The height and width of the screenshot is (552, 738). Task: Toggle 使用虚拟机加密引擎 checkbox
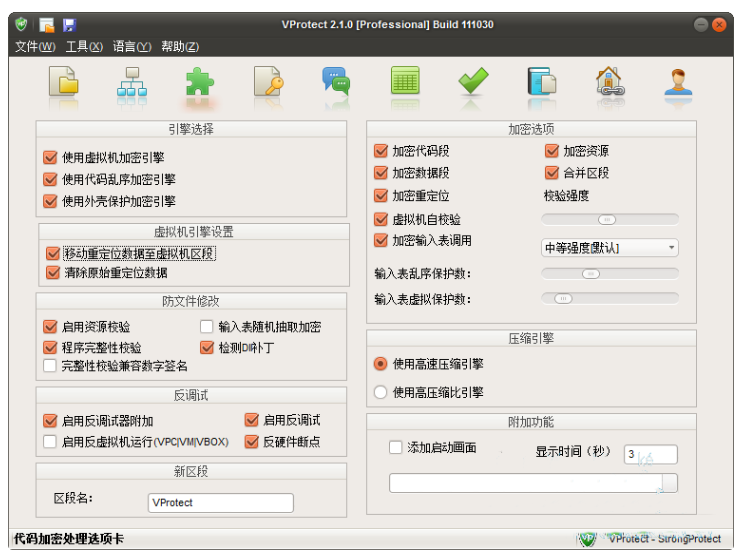pyautogui.click(x=50, y=157)
